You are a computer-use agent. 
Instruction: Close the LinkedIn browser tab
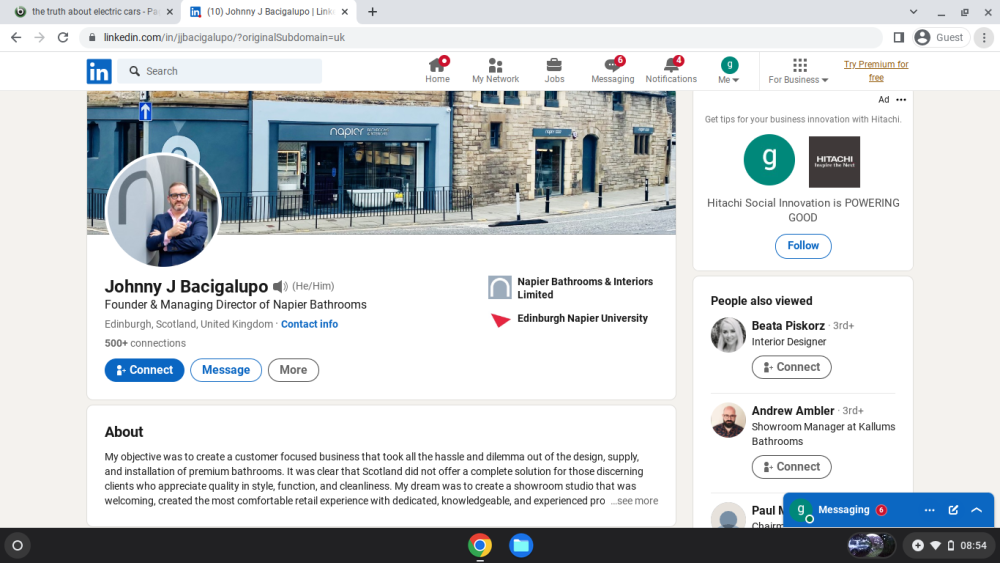345,11
